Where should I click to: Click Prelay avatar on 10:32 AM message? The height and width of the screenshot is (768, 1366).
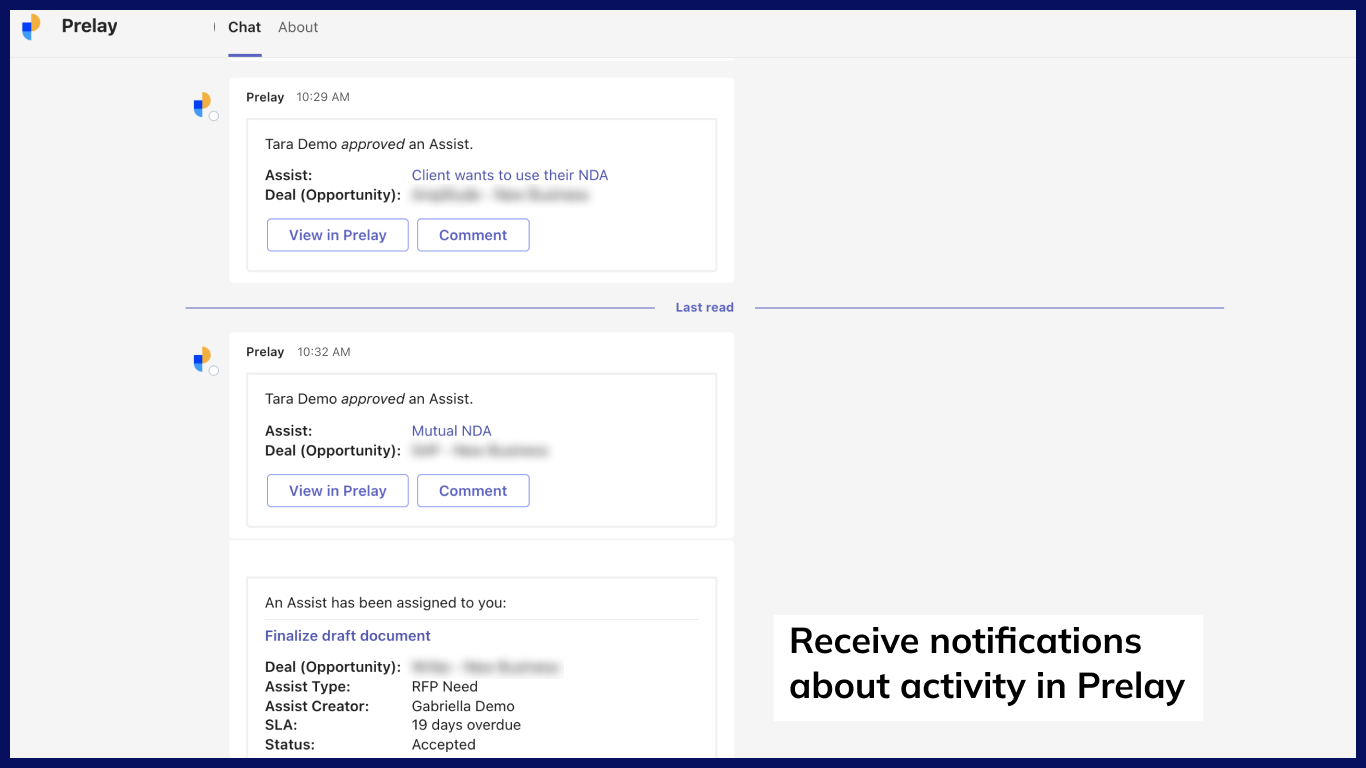point(203,359)
